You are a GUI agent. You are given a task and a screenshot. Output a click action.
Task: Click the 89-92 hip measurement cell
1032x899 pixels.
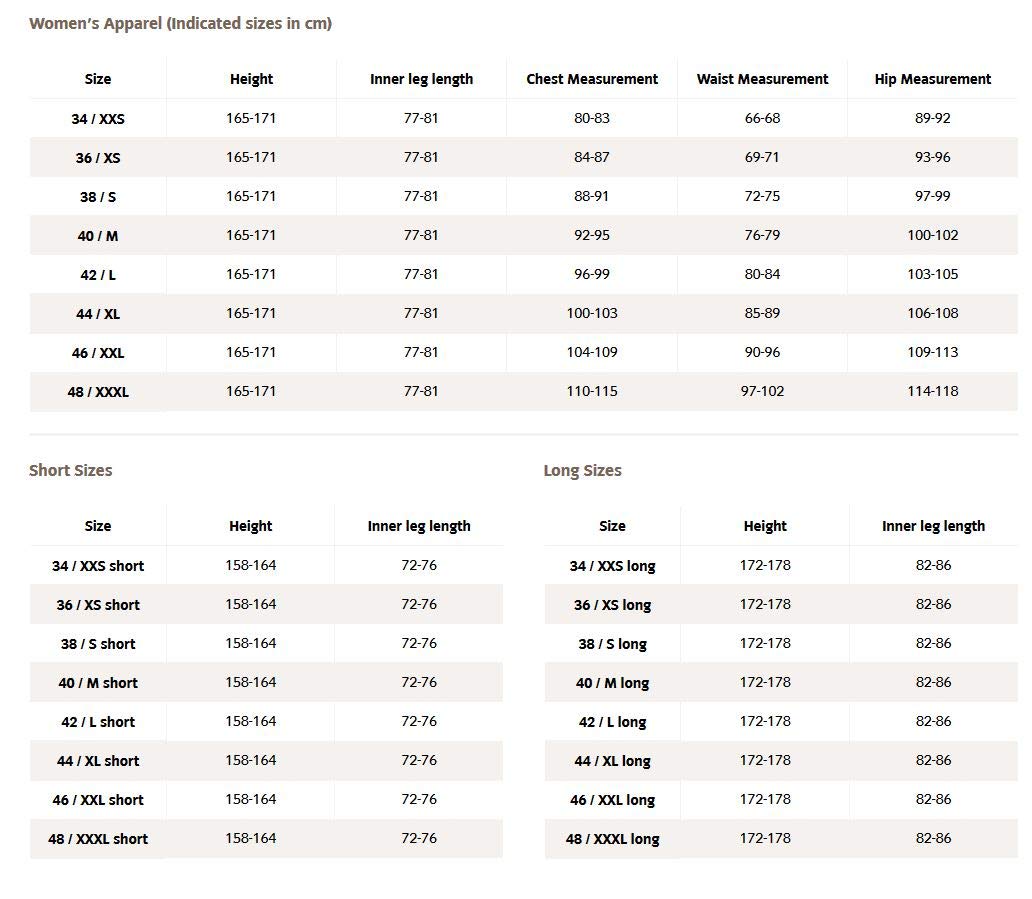click(x=932, y=118)
